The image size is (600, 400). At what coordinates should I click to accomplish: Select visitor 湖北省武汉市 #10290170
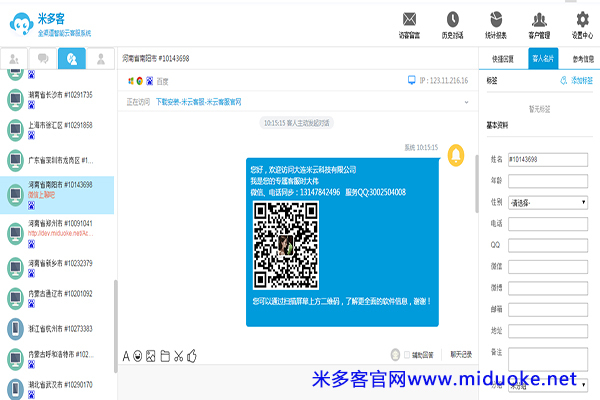click(x=57, y=389)
